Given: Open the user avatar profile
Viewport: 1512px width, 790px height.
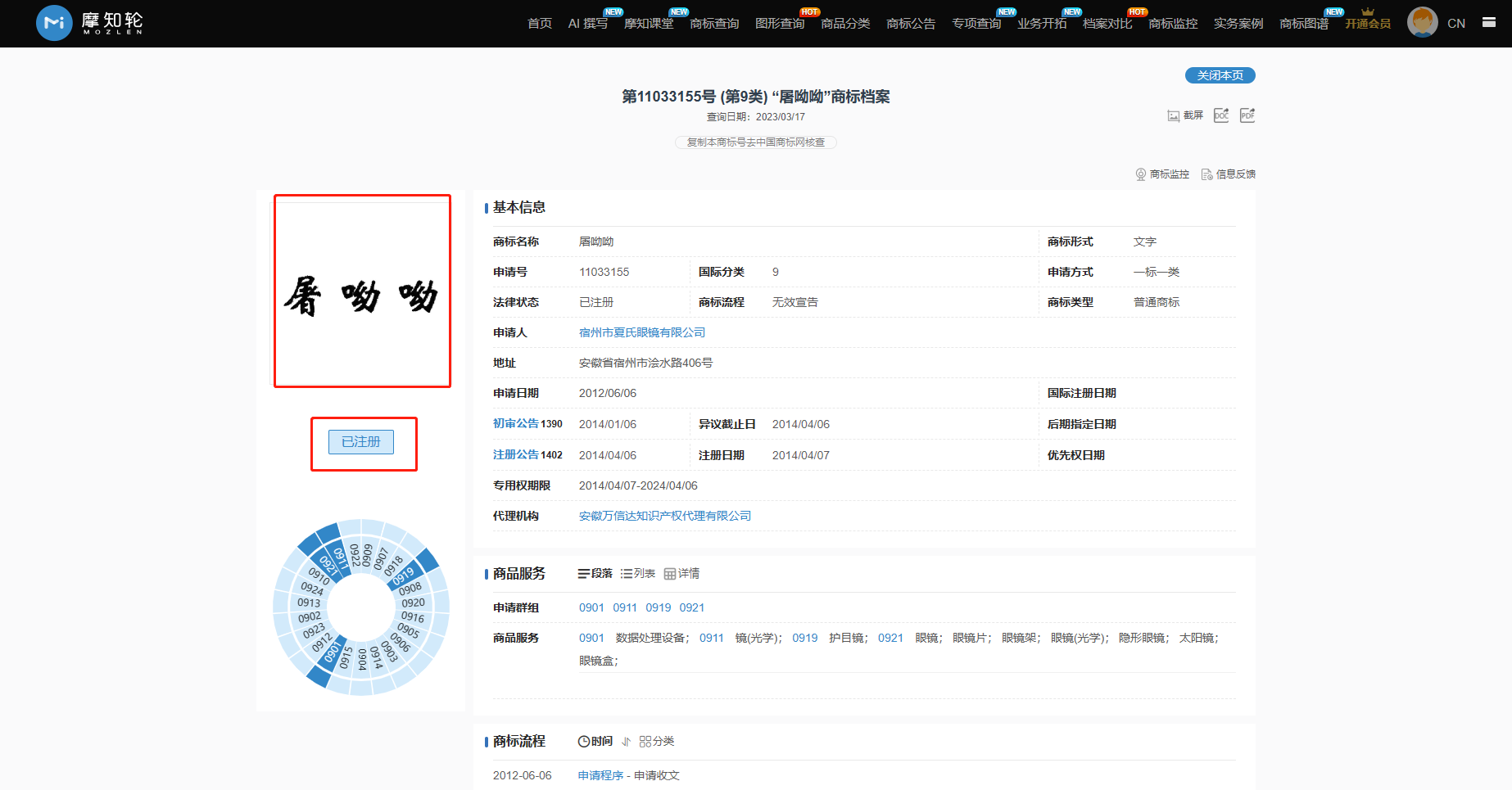Looking at the screenshot, I should coord(1422,23).
